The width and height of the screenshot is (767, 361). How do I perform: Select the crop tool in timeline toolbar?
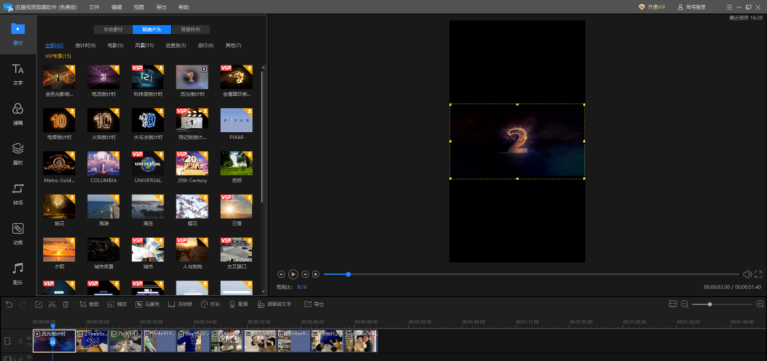click(x=89, y=304)
